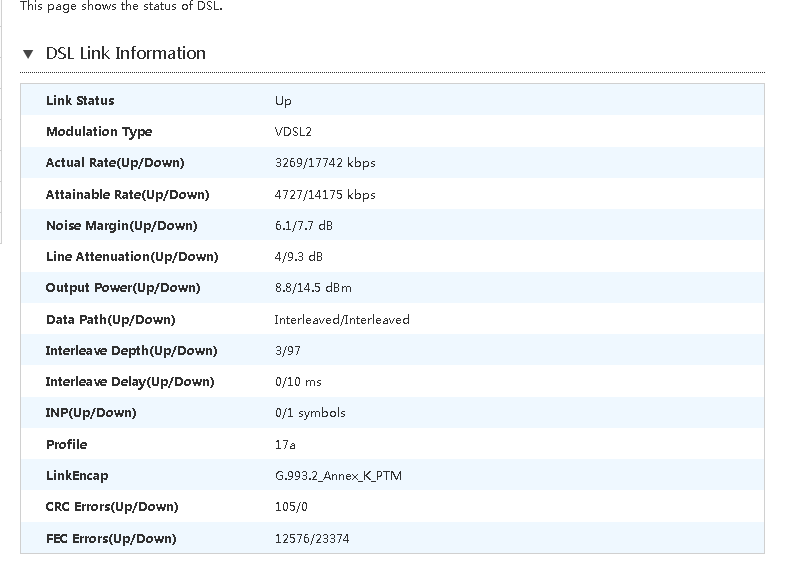Click the Modulation Type label
801x578 pixels.
99,132
